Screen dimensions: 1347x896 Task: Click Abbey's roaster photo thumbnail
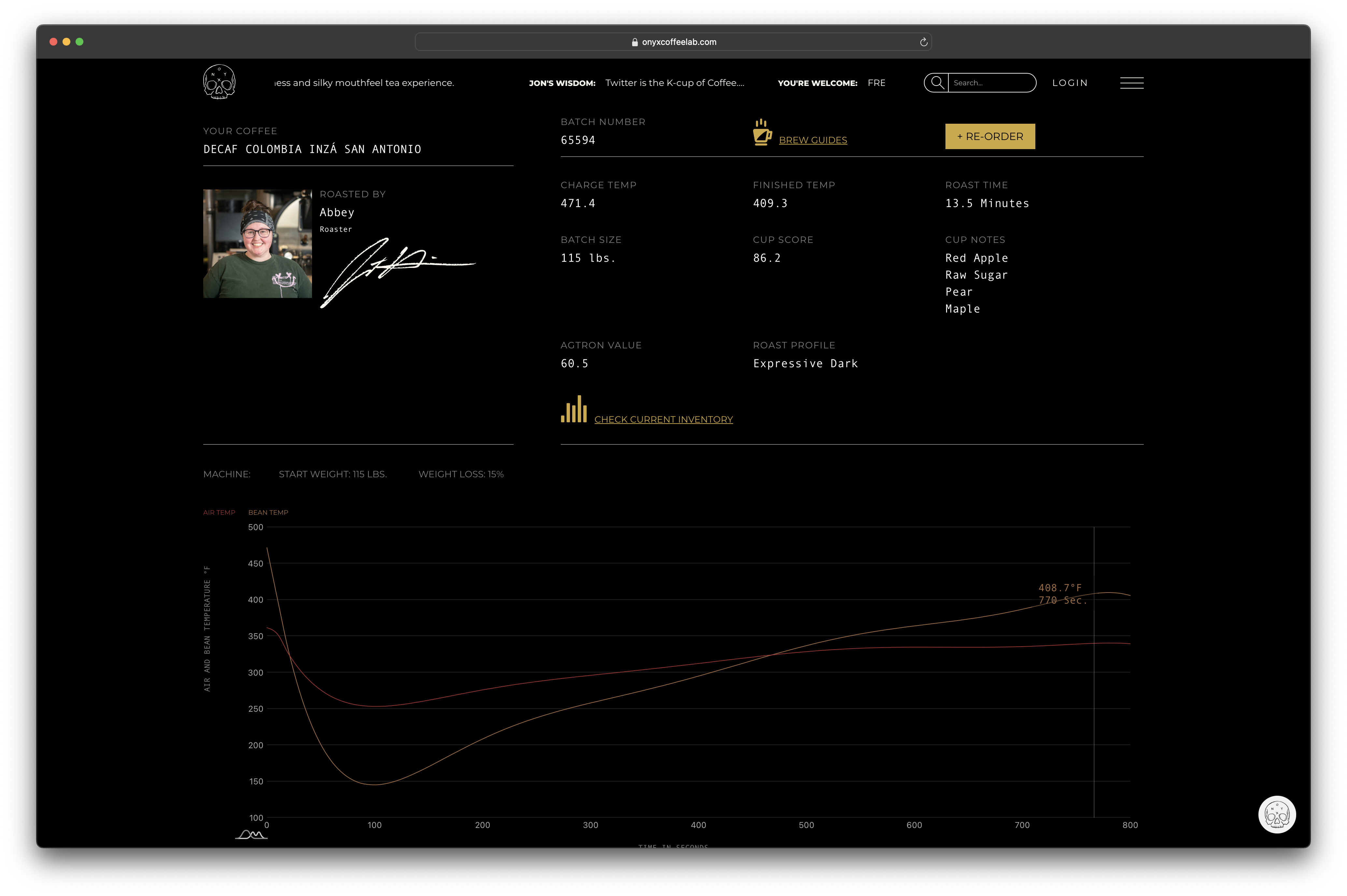click(258, 244)
